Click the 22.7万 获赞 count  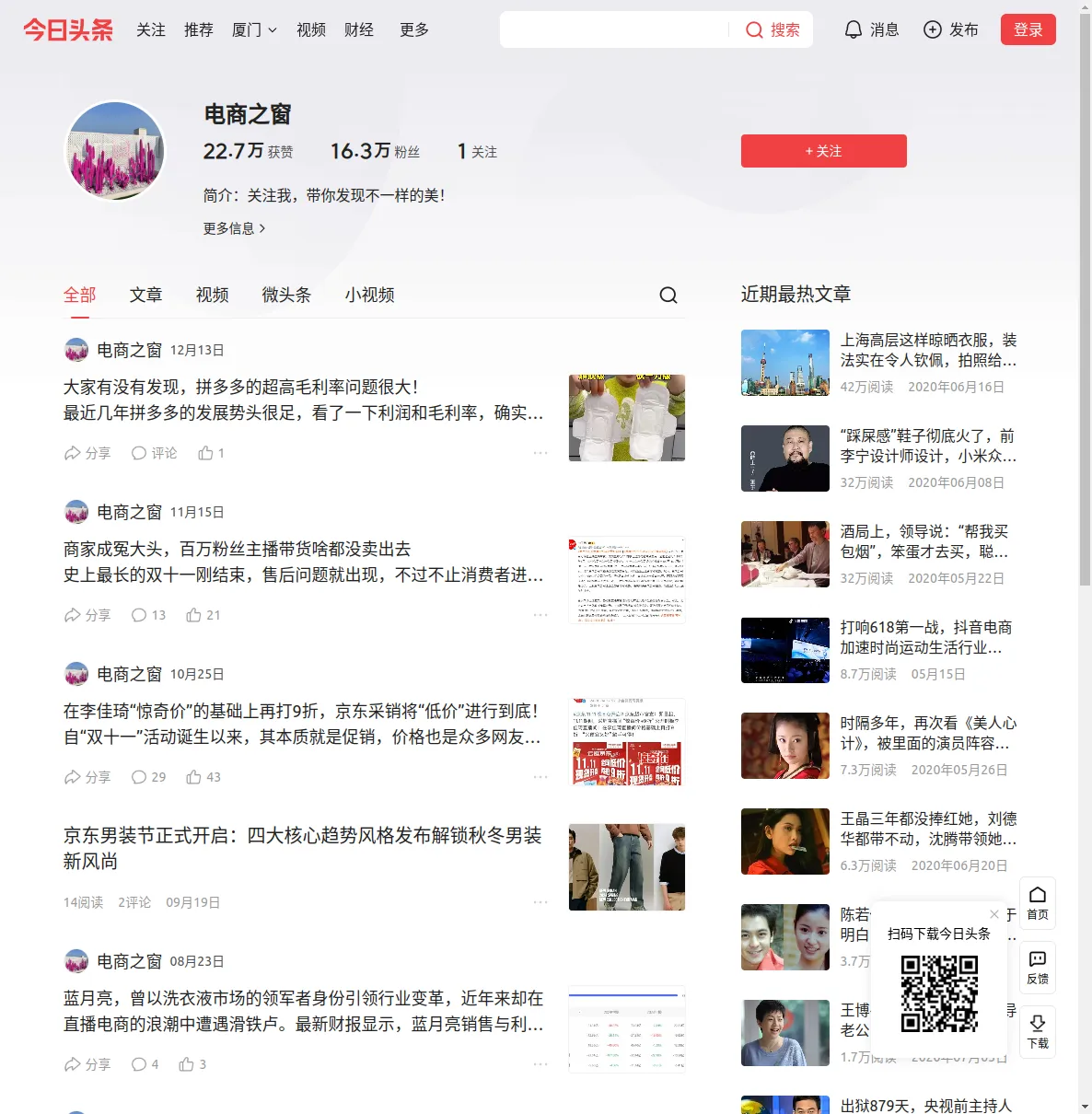pos(249,151)
